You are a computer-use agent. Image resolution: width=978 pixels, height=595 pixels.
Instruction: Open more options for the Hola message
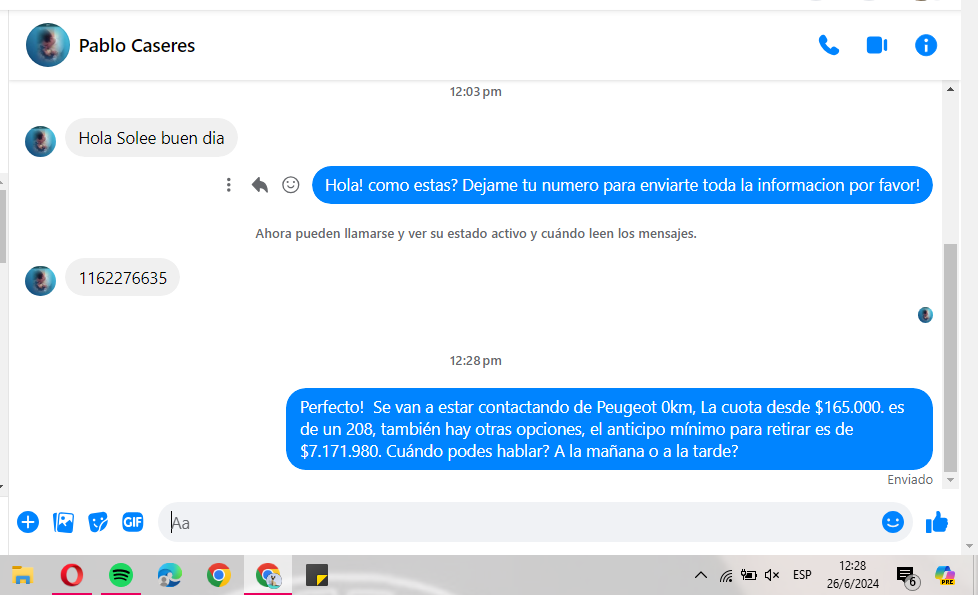pos(228,185)
